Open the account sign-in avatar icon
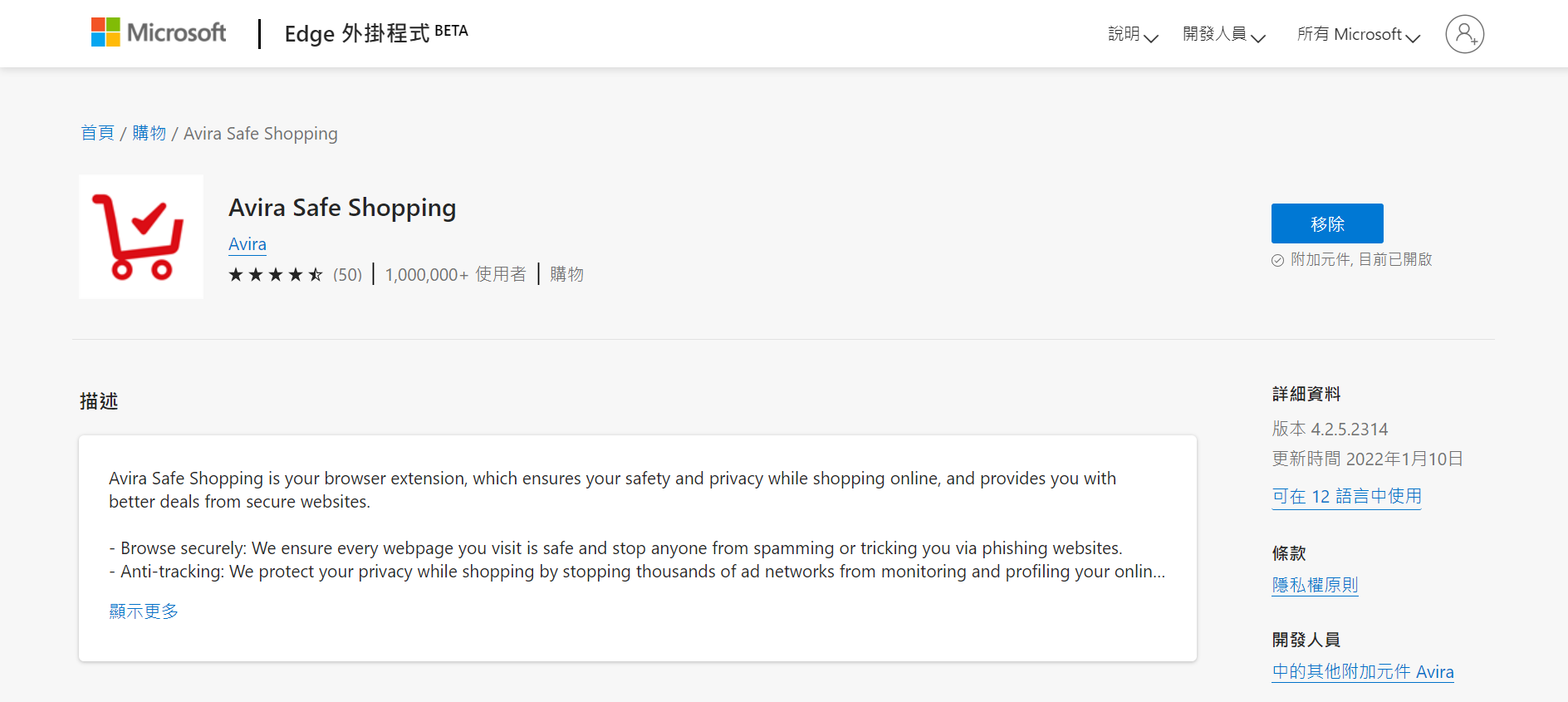The image size is (1568, 702). (1464, 34)
